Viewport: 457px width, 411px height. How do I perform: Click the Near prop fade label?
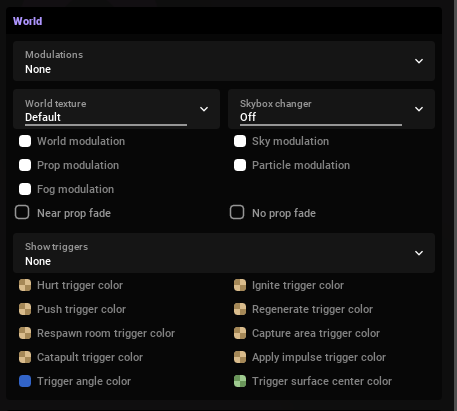[x=74, y=213]
